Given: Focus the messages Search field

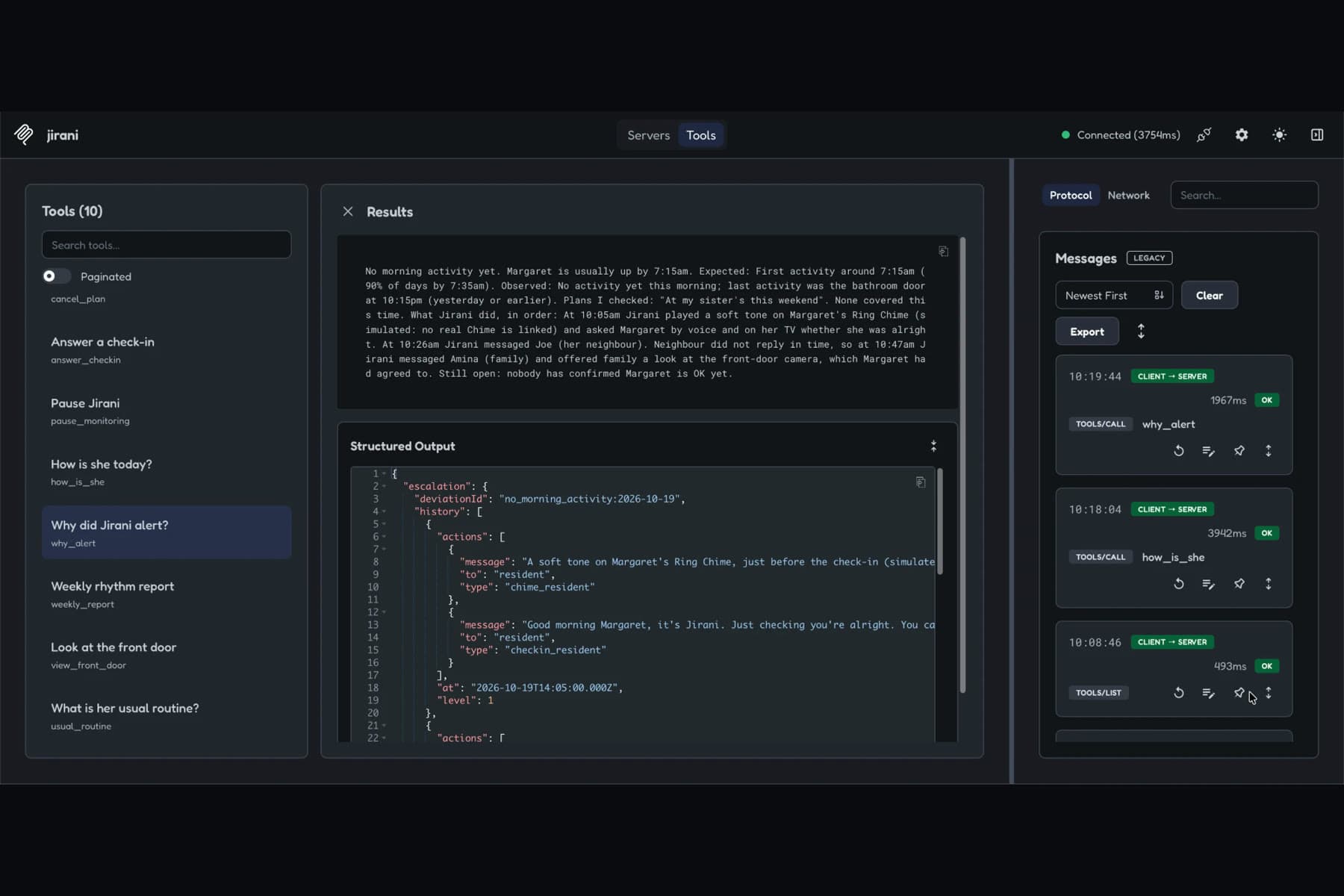Looking at the screenshot, I should click(1244, 195).
